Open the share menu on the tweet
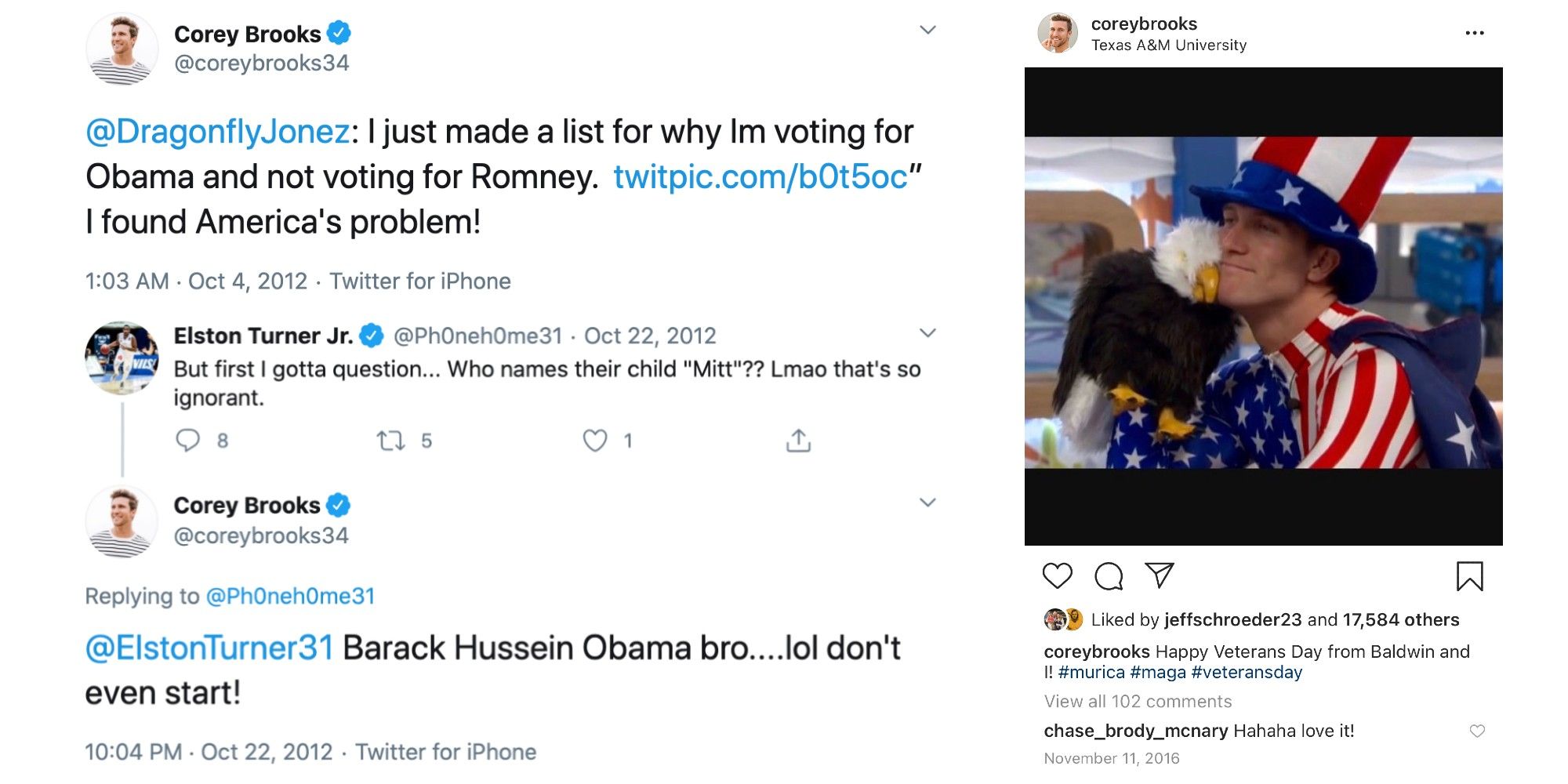 [x=799, y=441]
